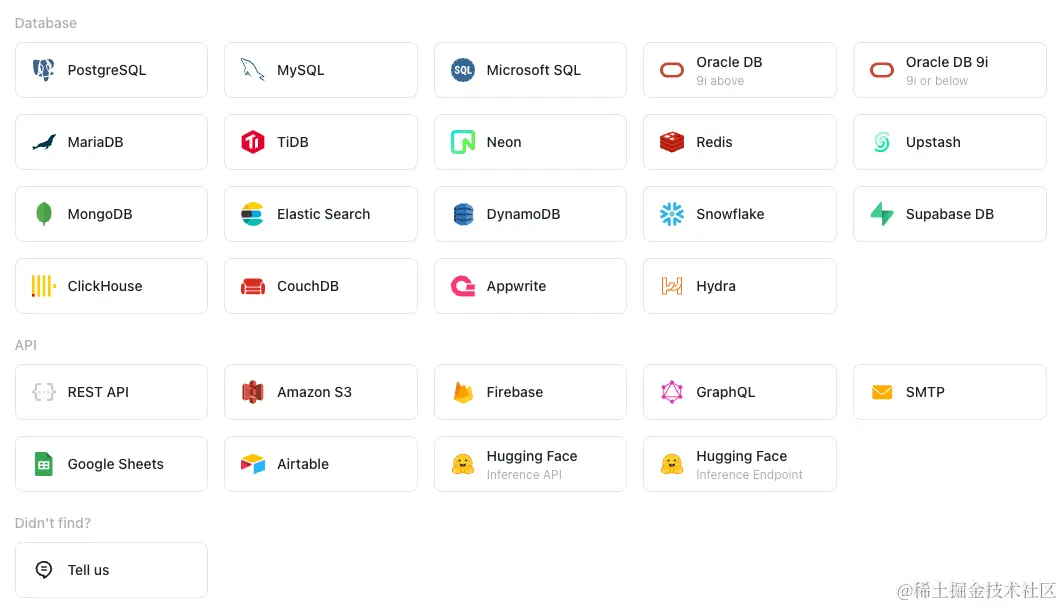
Task: Choose the Google Sheets label
Action: [x=115, y=464]
